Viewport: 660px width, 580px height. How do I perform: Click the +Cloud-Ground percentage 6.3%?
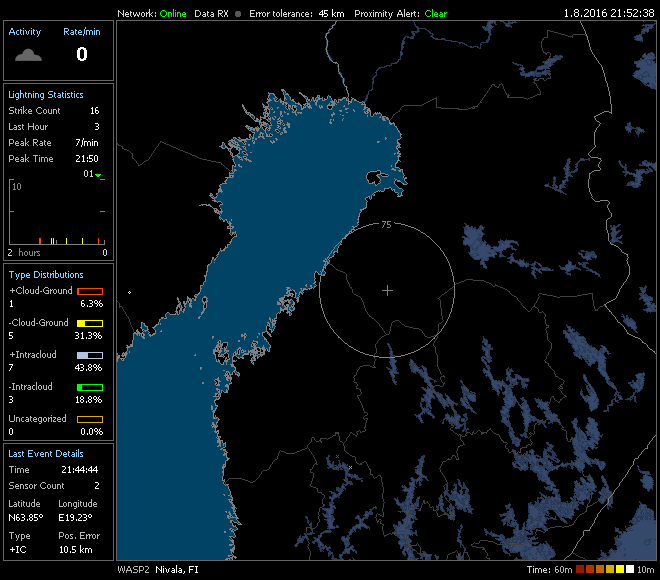click(92, 303)
